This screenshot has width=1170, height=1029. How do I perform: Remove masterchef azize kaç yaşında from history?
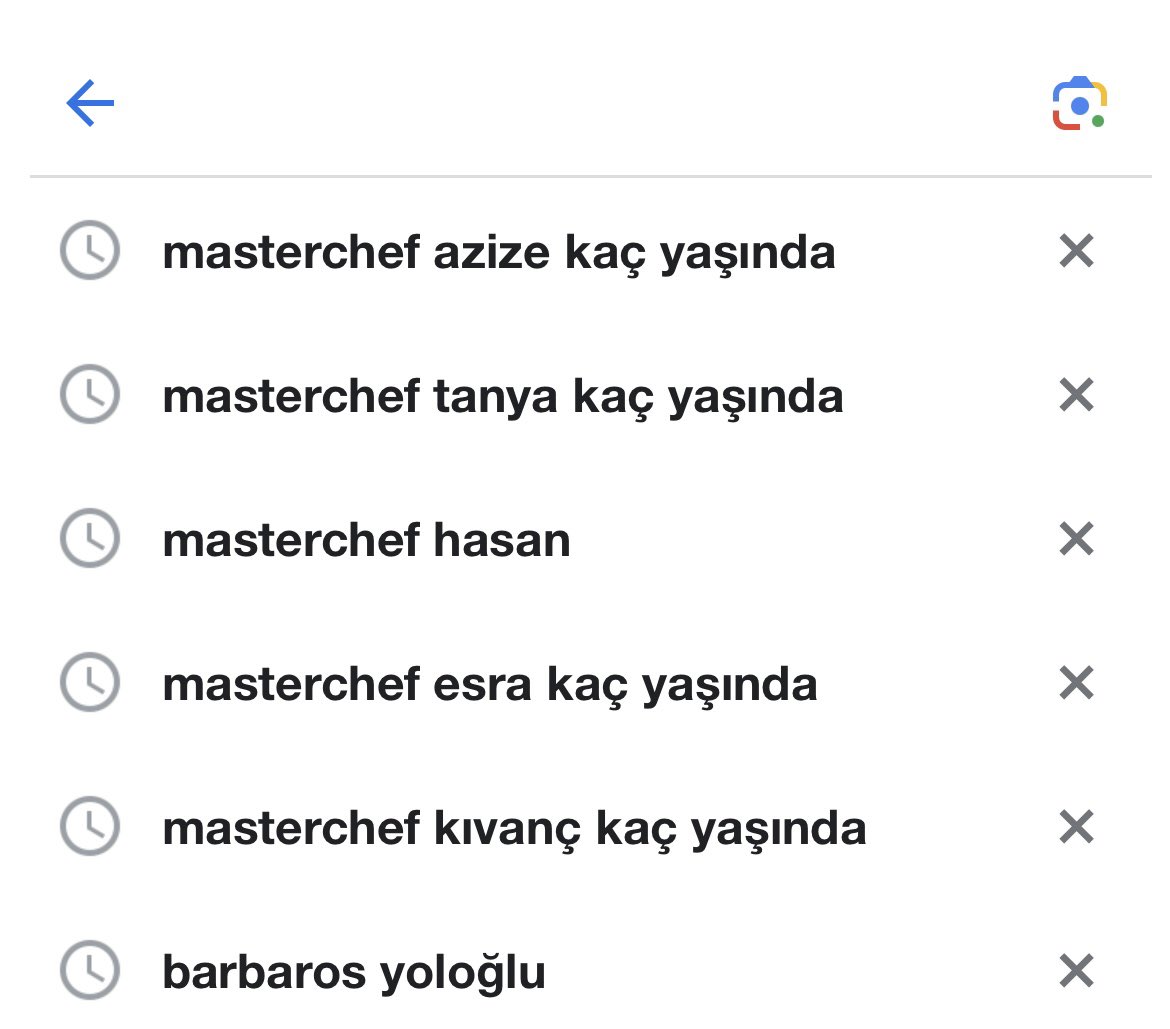[x=1076, y=251]
